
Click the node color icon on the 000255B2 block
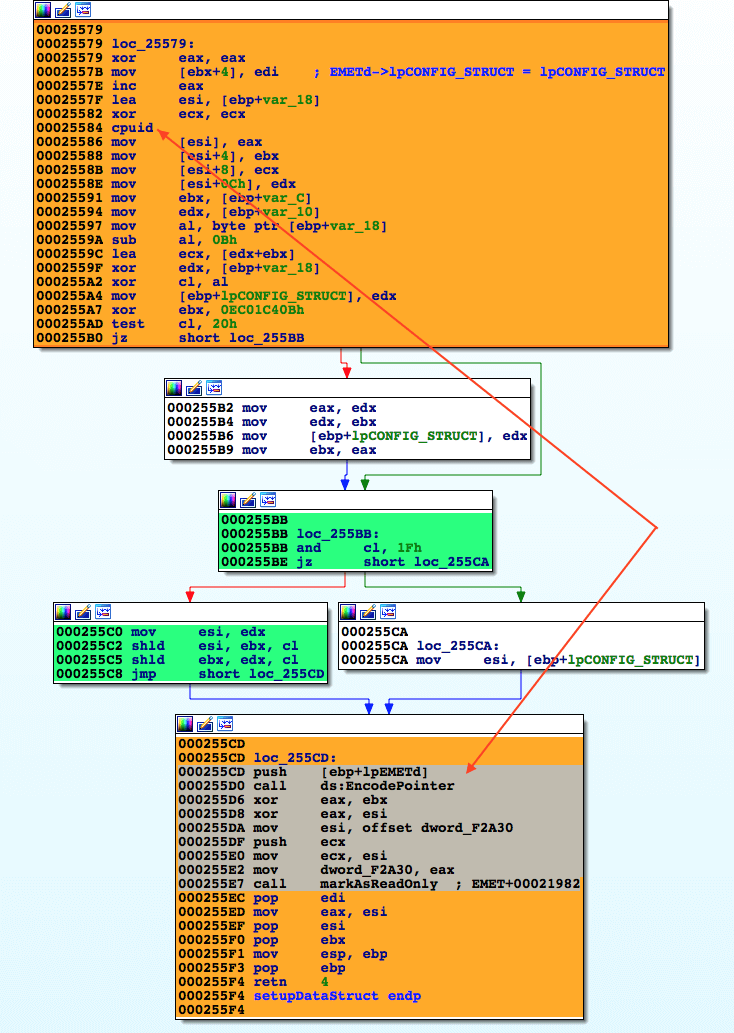click(174, 388)
